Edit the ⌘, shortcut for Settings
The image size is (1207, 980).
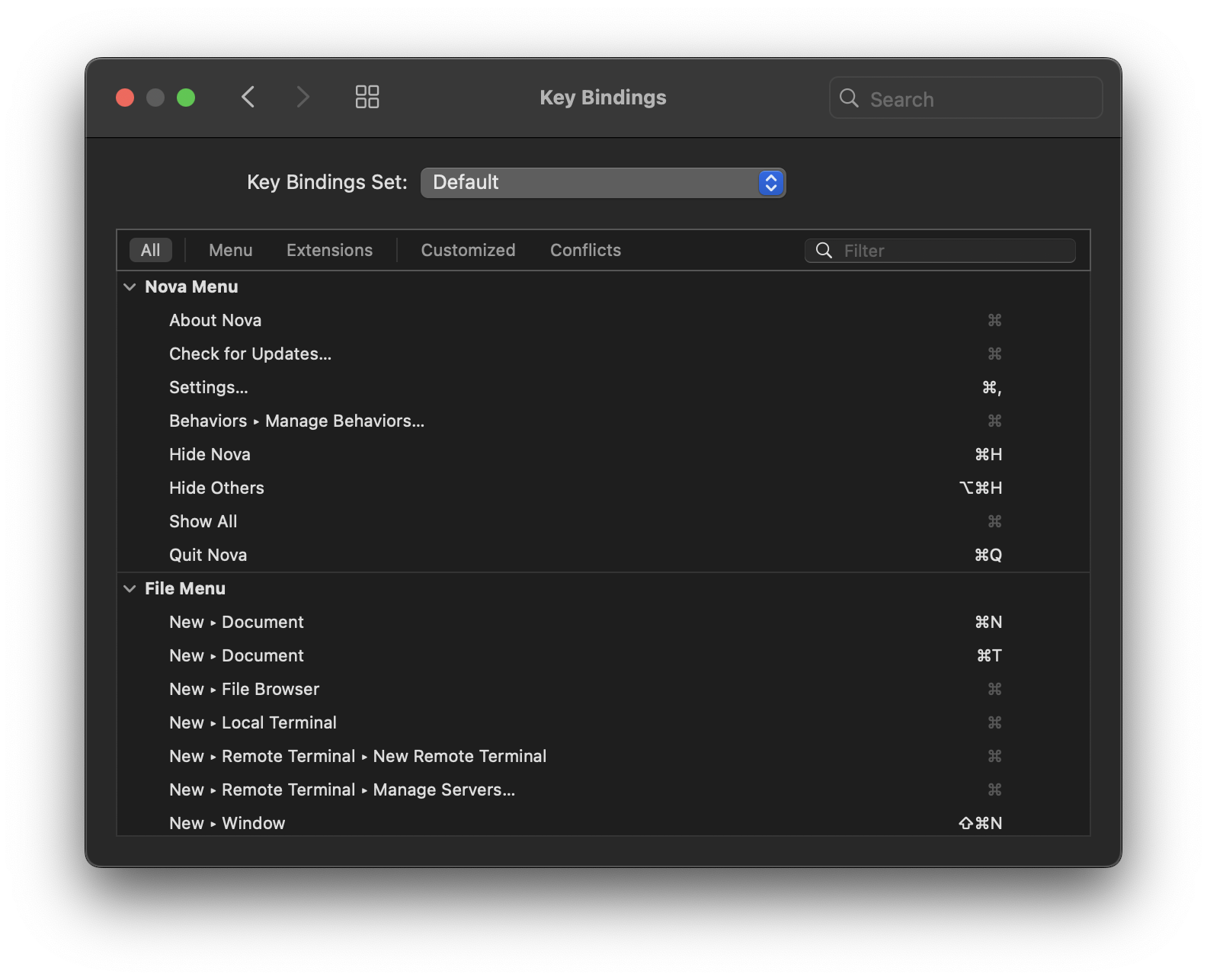point(991,388)
